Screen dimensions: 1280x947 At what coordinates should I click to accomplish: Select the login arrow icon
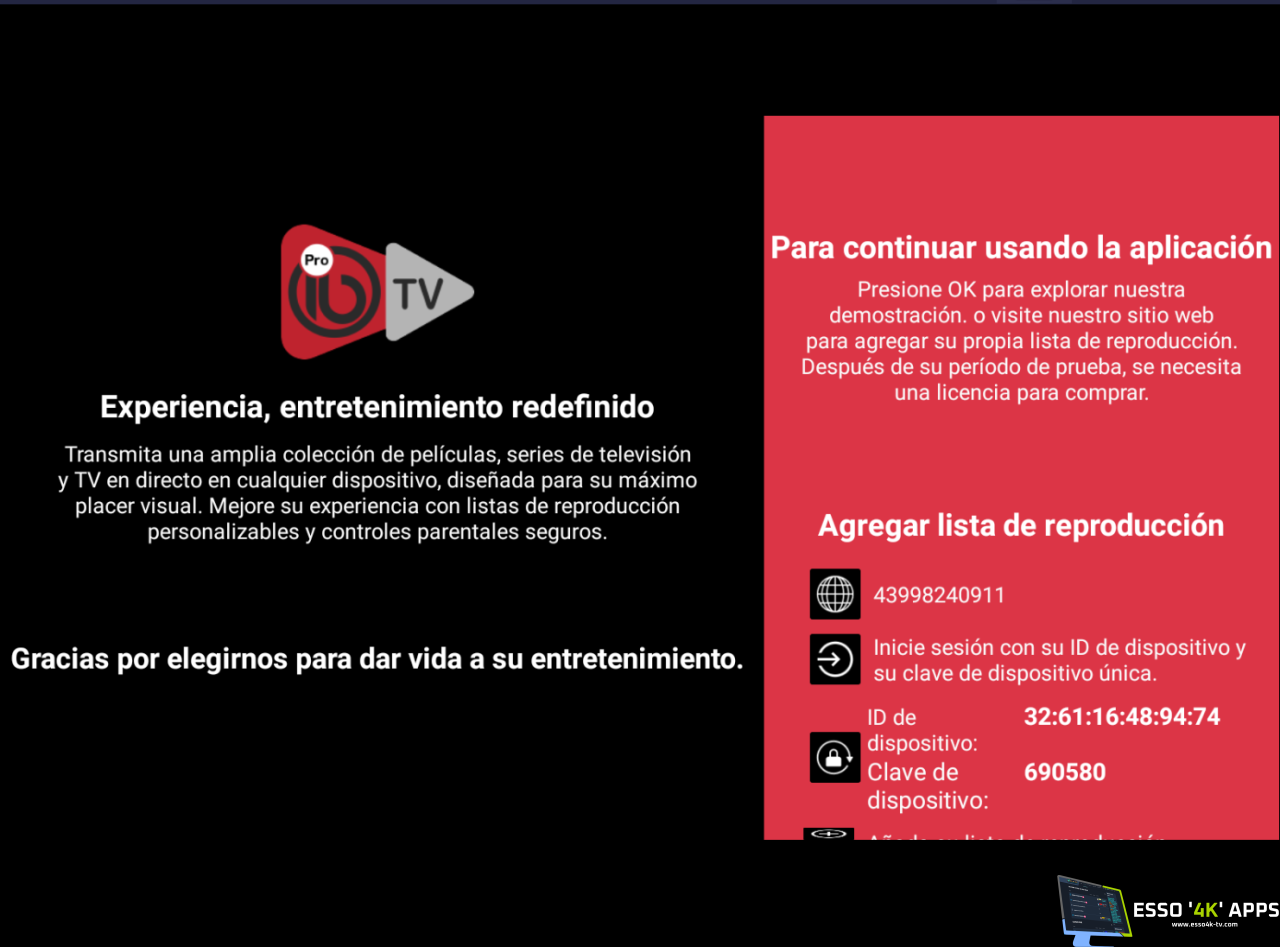pyautogui.click(x=834, y=660)
